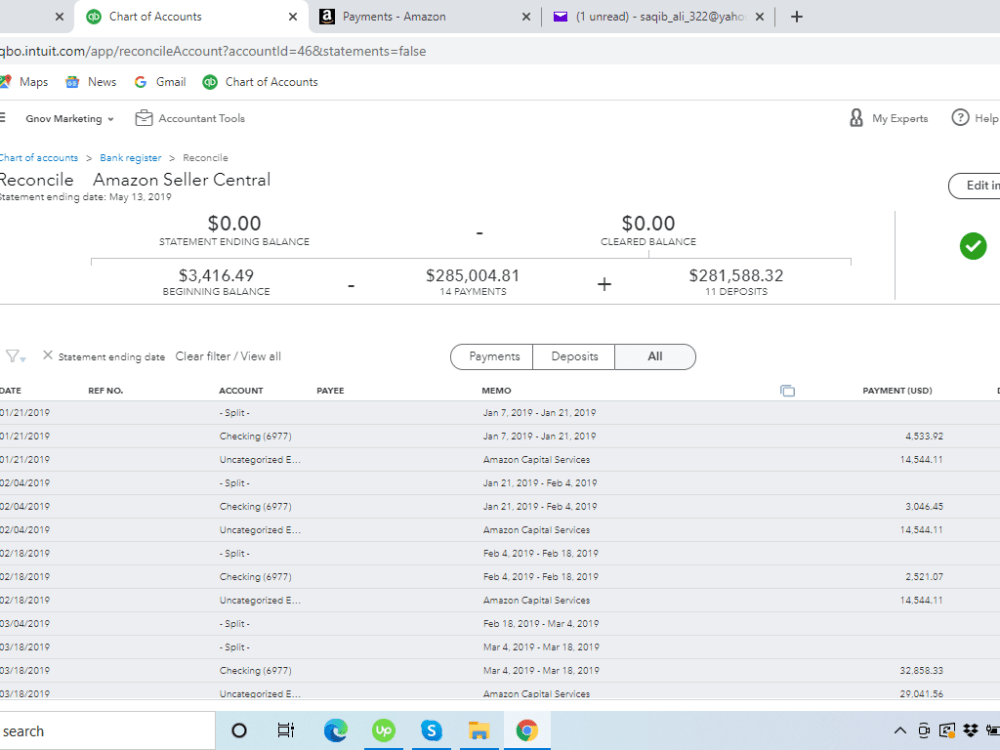Click the 29,041.56 payment amount
This screenshot has width=1000, height=750.
tap(921, 693)
